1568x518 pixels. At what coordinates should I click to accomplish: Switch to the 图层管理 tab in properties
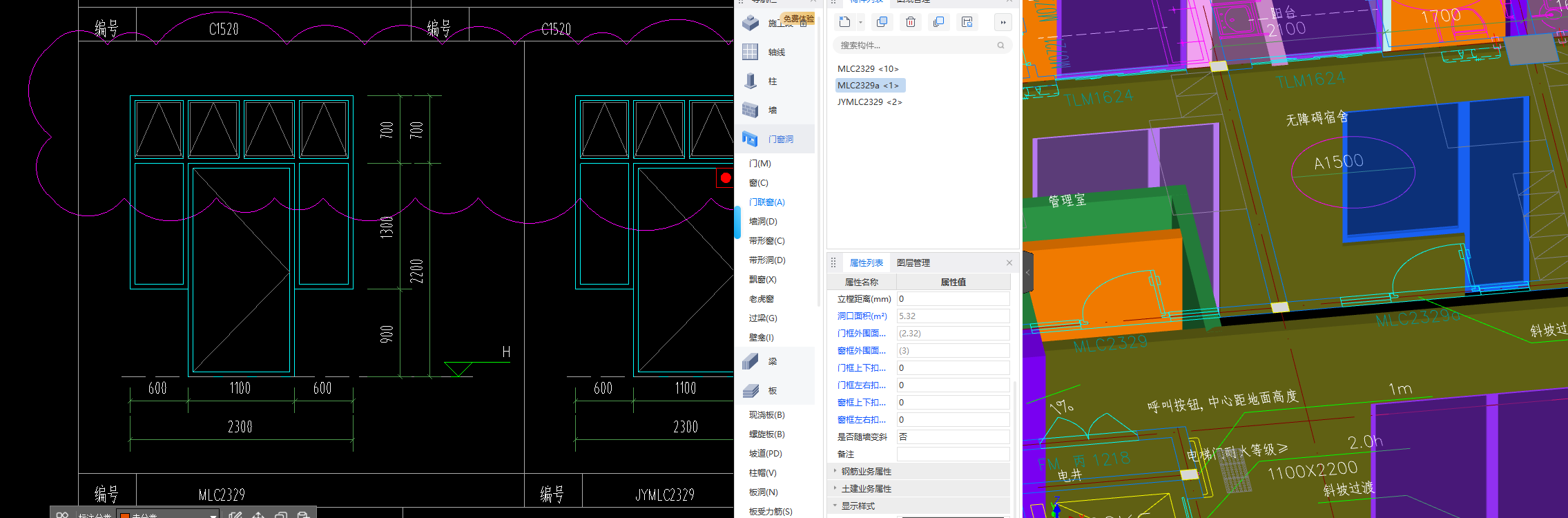[x=913, y=263]
